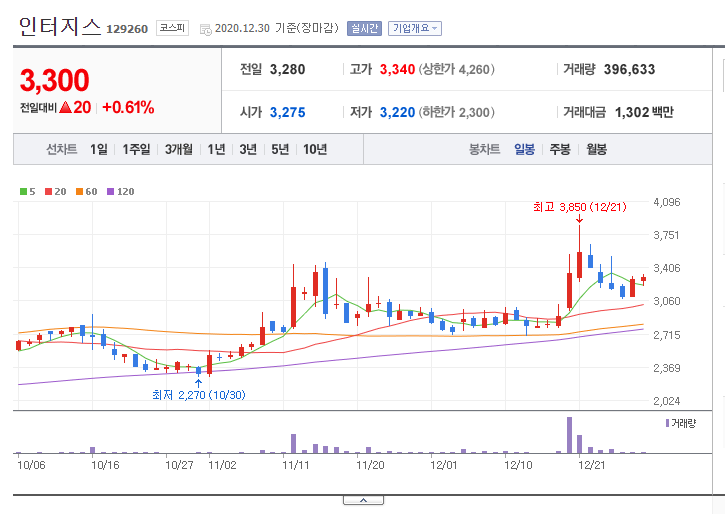This screenshot has width=725, height=514.
Task: Open the 기업개요 dropdown
Action: pyautogui.click(x=415, y=28)
